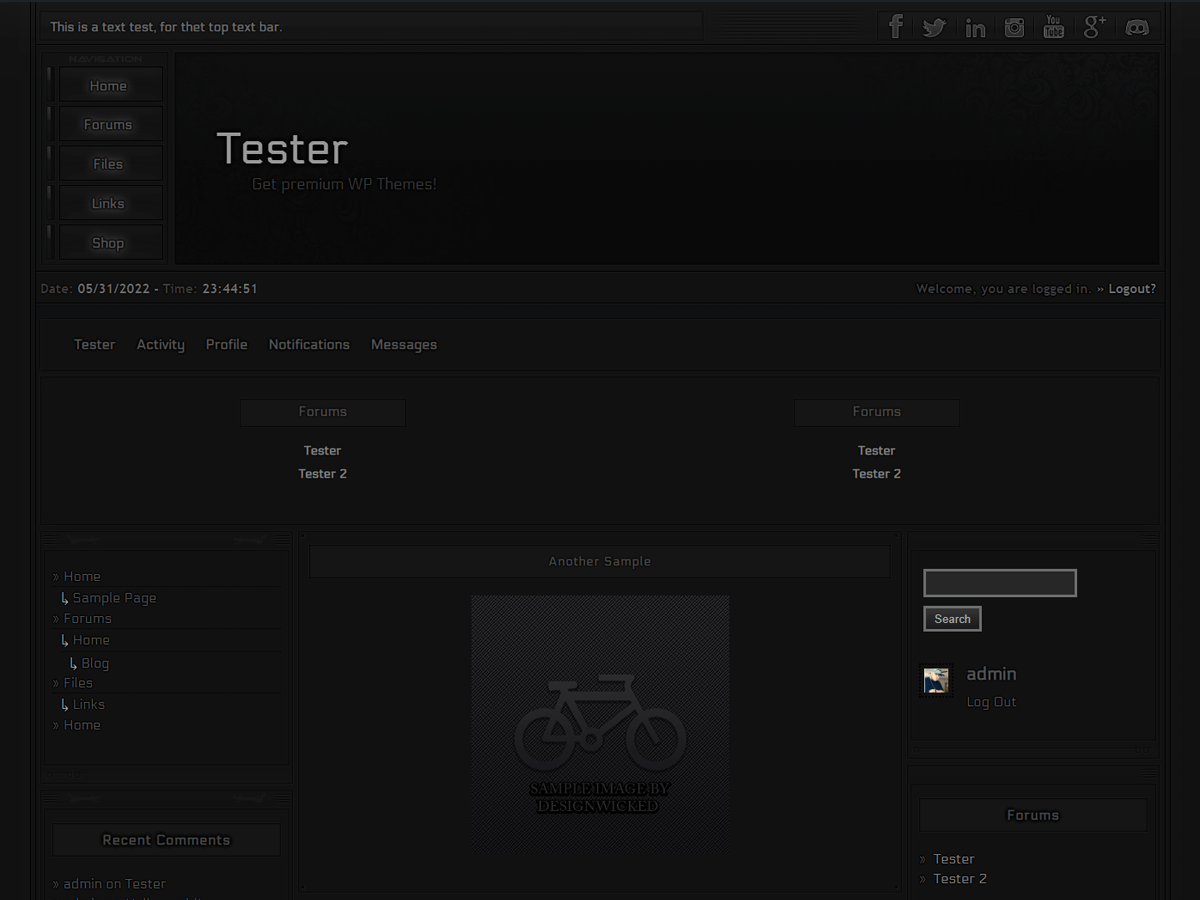The image size is (1200, 900).
Task: Click the YouTube icon
Action: (x=1053, y=27)
